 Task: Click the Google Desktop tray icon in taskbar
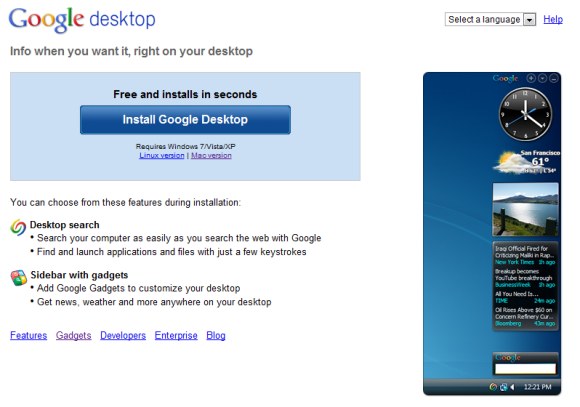tap(493, 387)
